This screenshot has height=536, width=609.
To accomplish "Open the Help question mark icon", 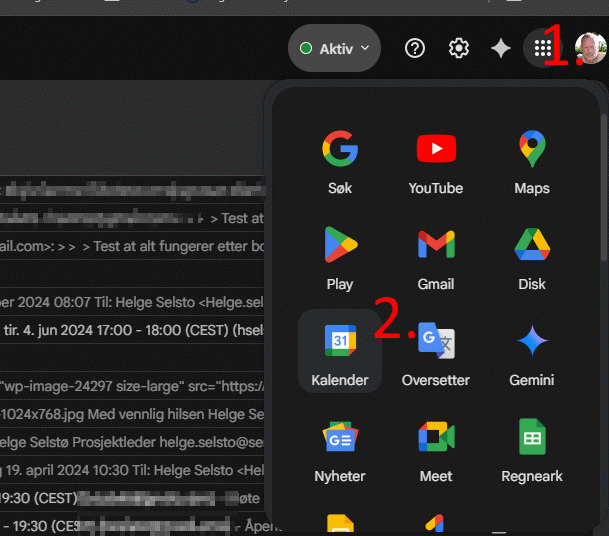I will (x=415, y=48).
